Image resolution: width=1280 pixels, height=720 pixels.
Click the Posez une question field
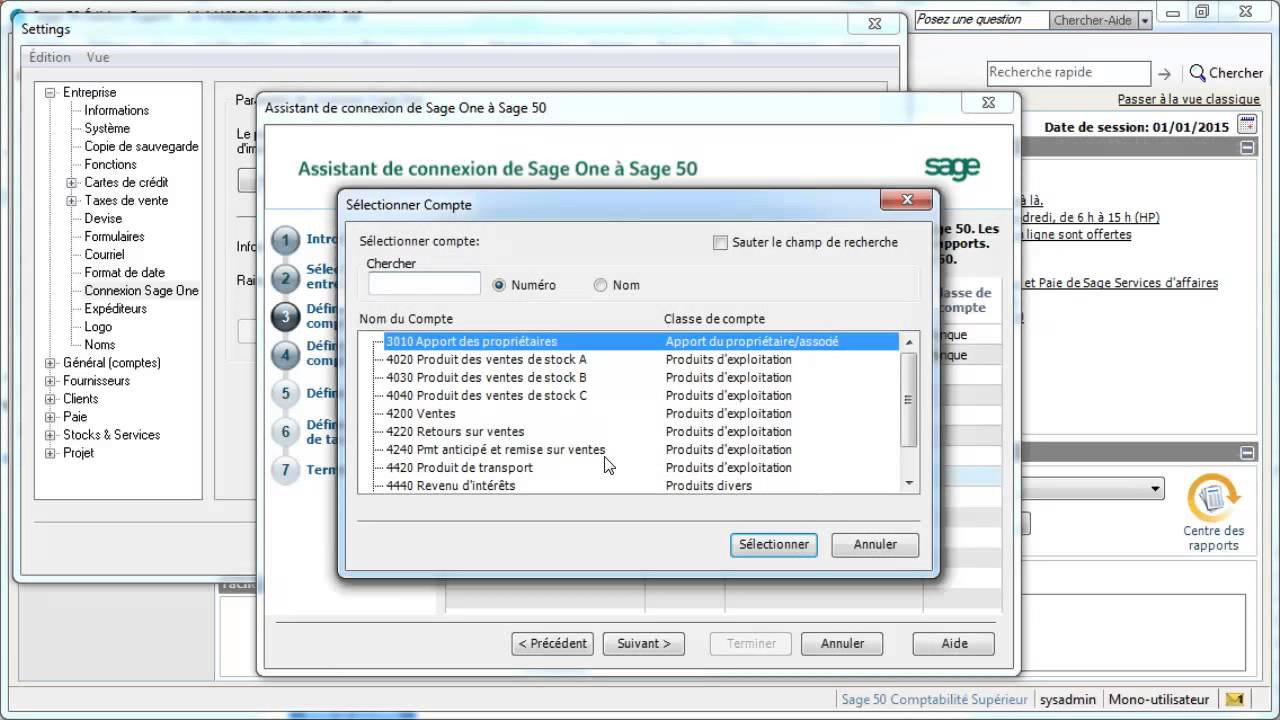click(x=981, y=20)
